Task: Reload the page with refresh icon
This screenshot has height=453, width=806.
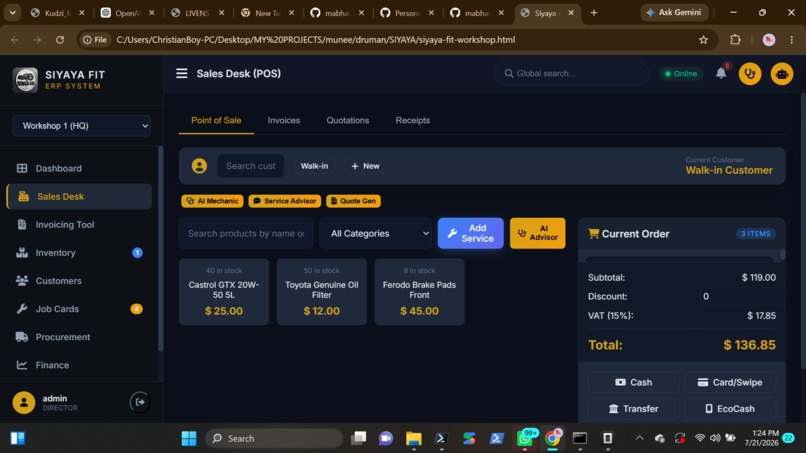Action: pyautogui.click(x=60, y=40)
